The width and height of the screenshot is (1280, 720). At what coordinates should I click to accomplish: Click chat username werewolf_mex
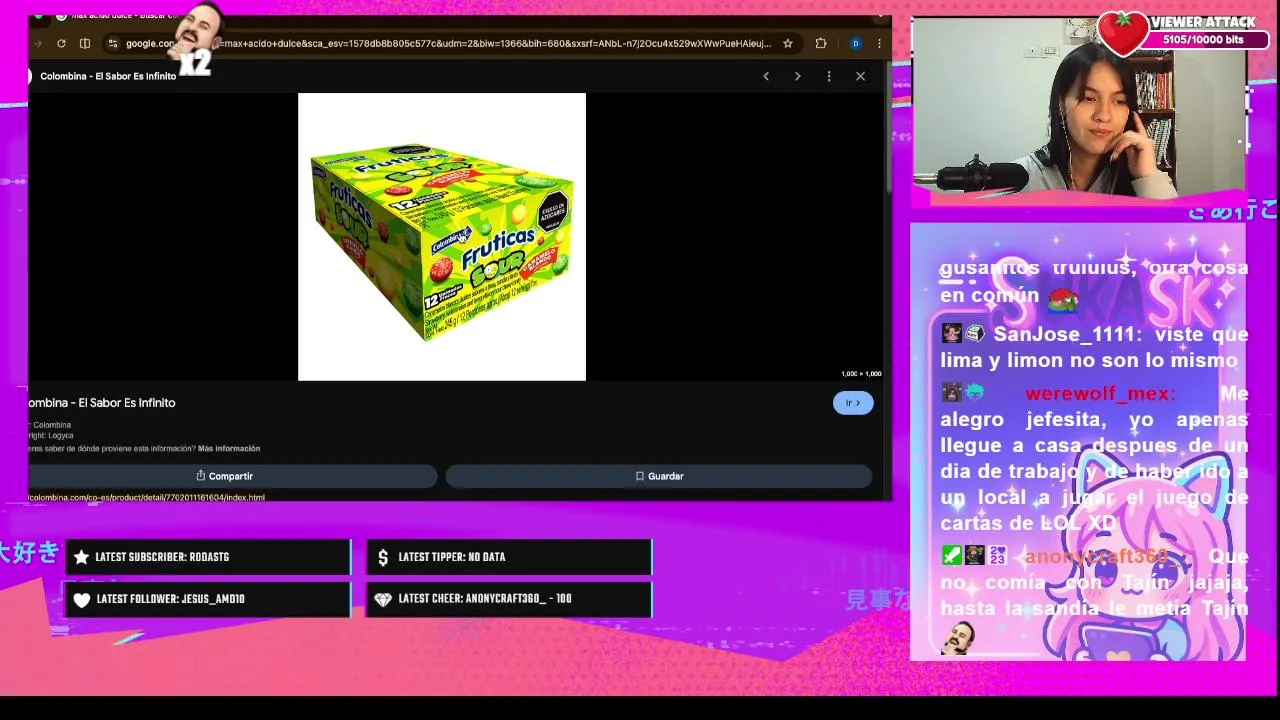point(1100,393)
